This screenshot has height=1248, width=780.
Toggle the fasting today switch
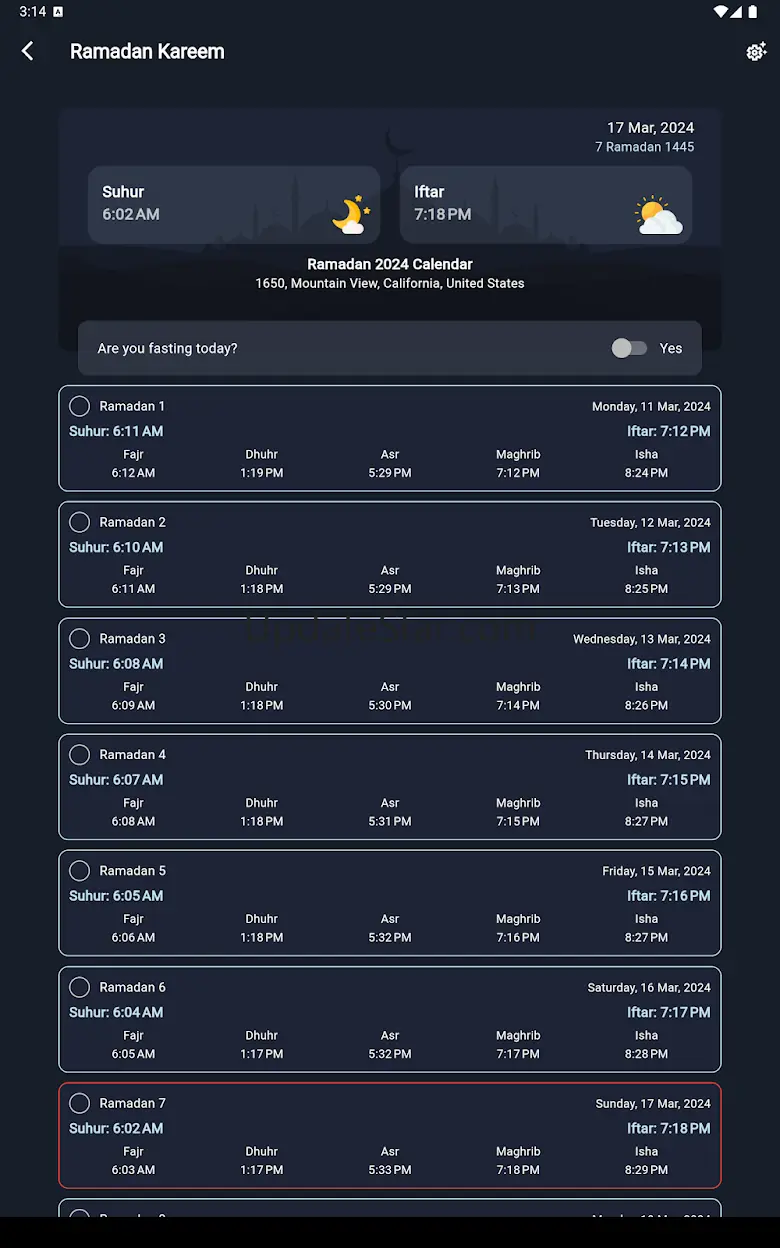pyautogui.click(x=629, y=348)
